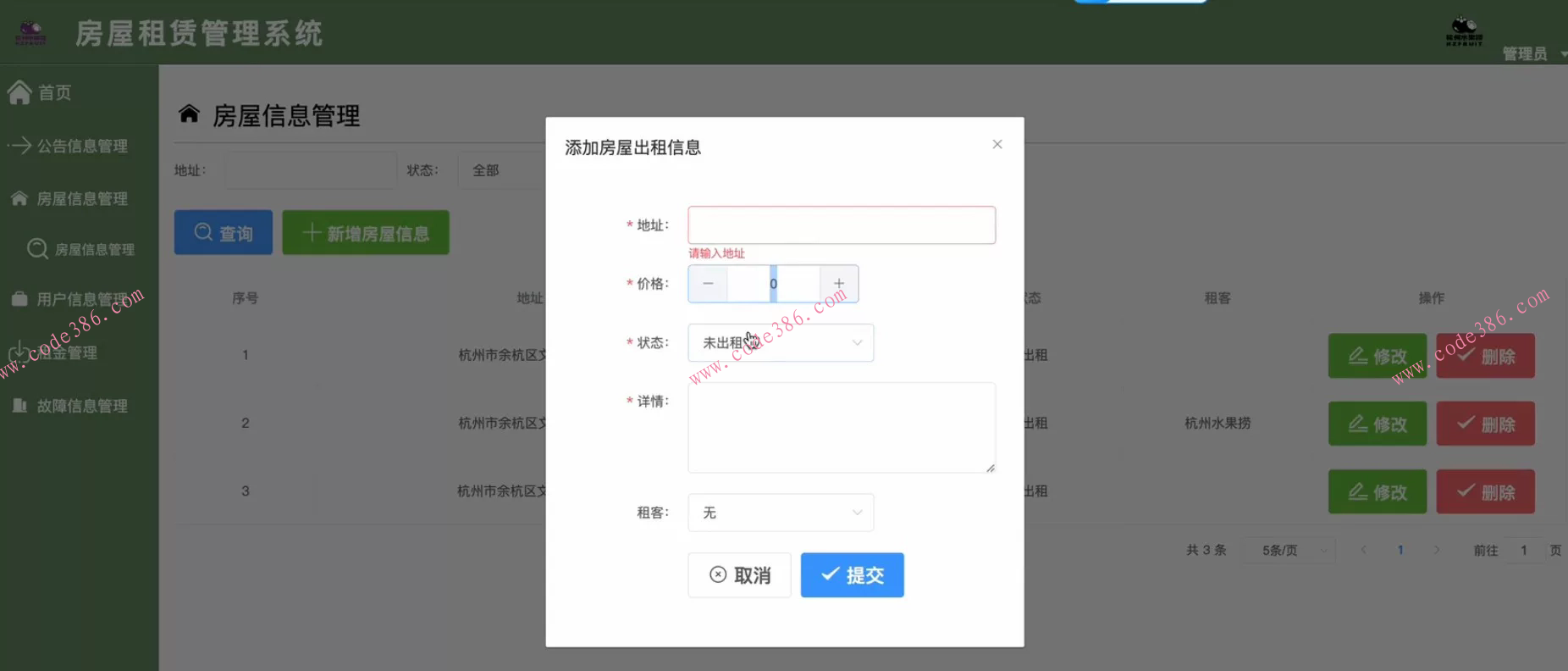Close the 添加房屋出租信息 dialog with X

[997, 144]
